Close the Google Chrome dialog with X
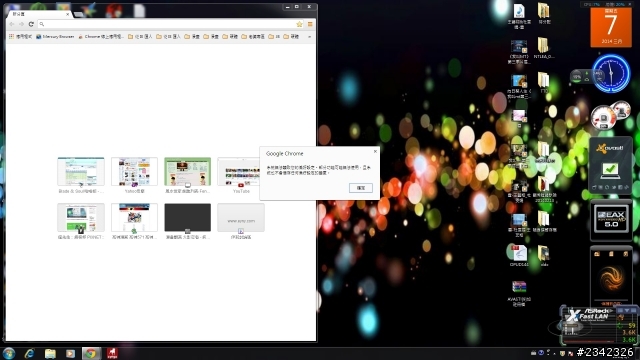Screen dimensions: 640x360 click(x=376, y=151)
